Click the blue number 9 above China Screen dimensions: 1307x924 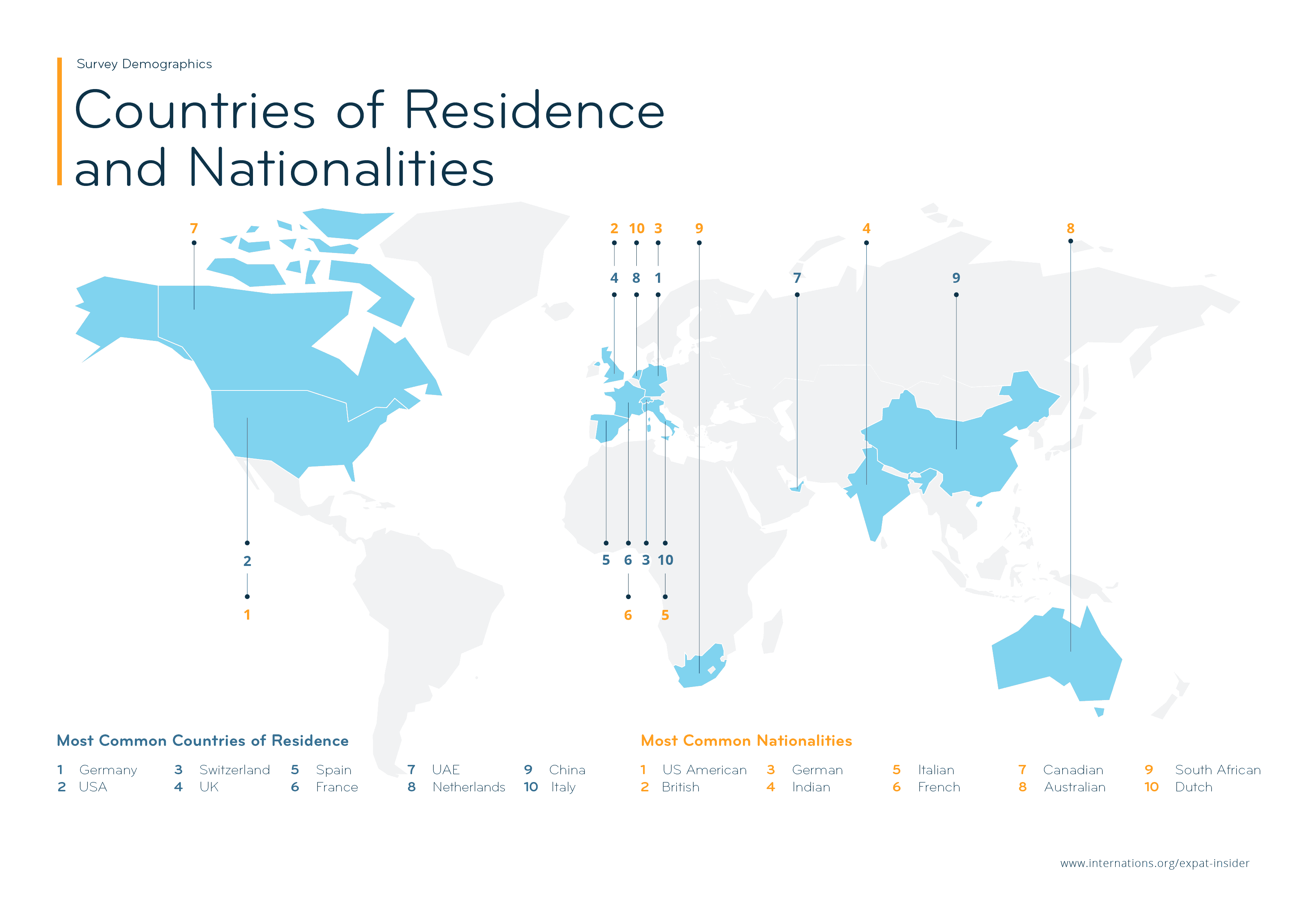tap(956, 278)
